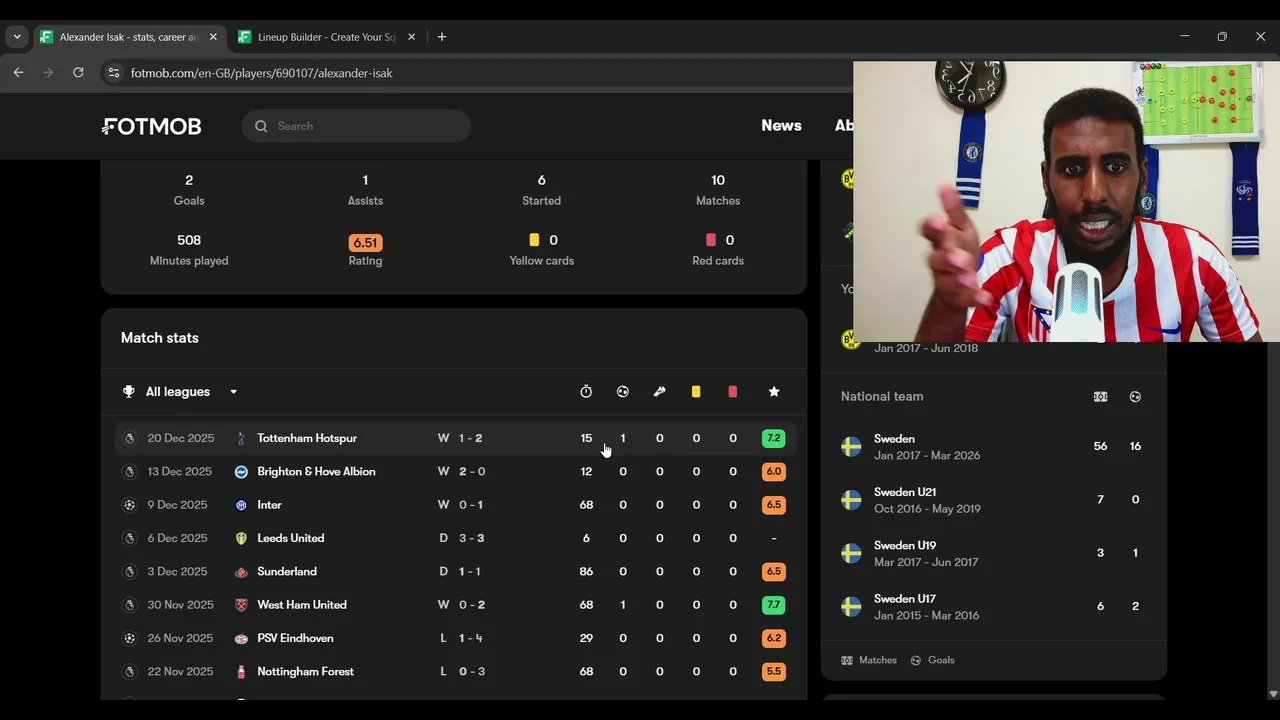Click the search magnifier icon
The image size is (1280, 720).
tap(261, 126)
